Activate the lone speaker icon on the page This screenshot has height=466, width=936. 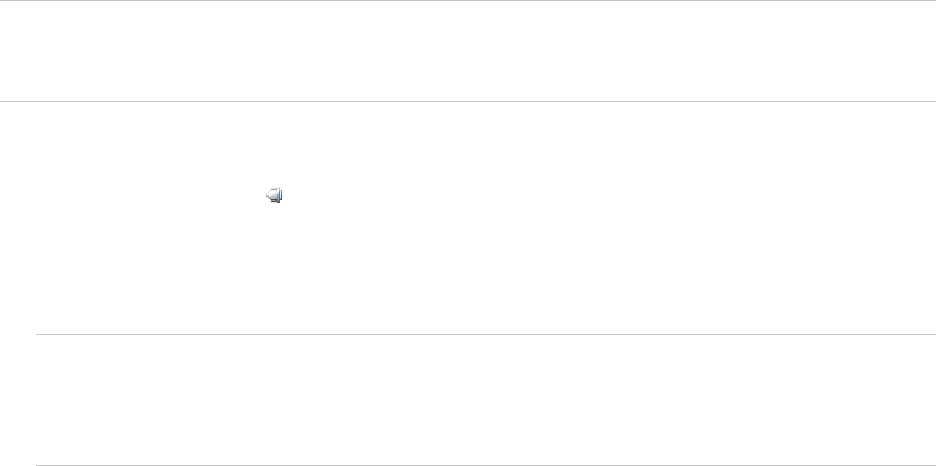pyautogui.click(x=275, y=197)
